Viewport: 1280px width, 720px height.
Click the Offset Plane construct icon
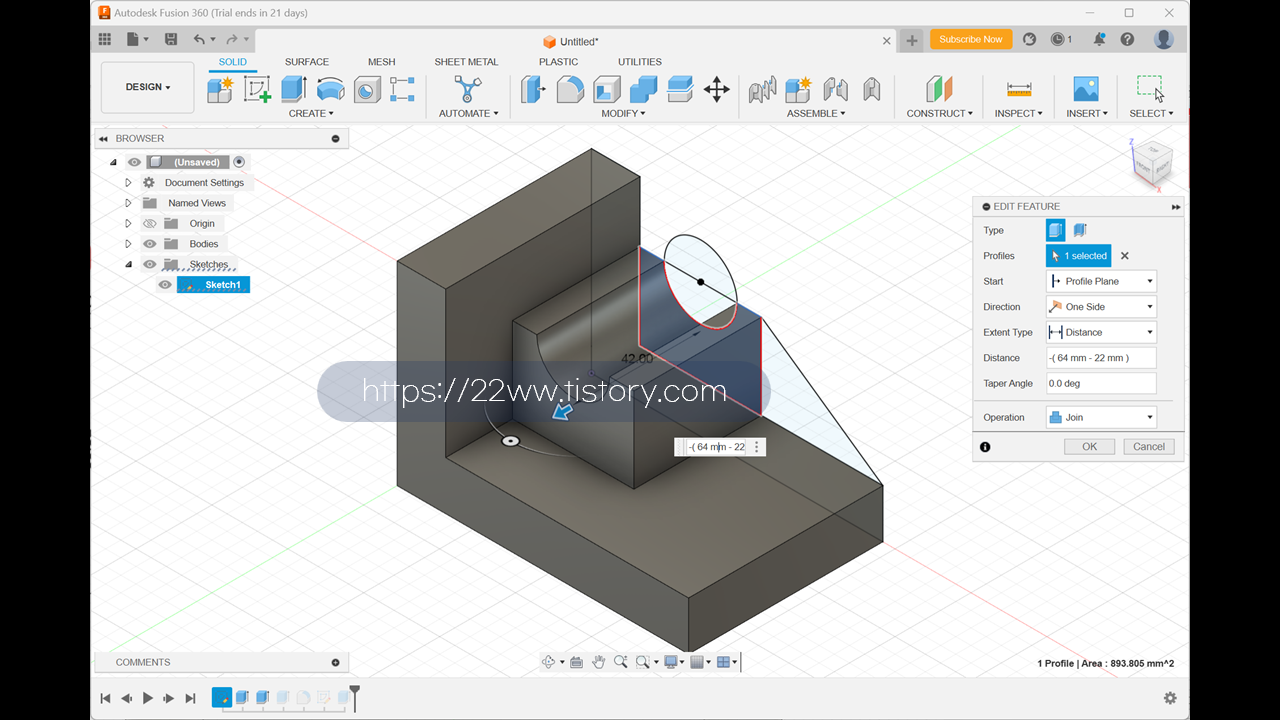[939, 89]
